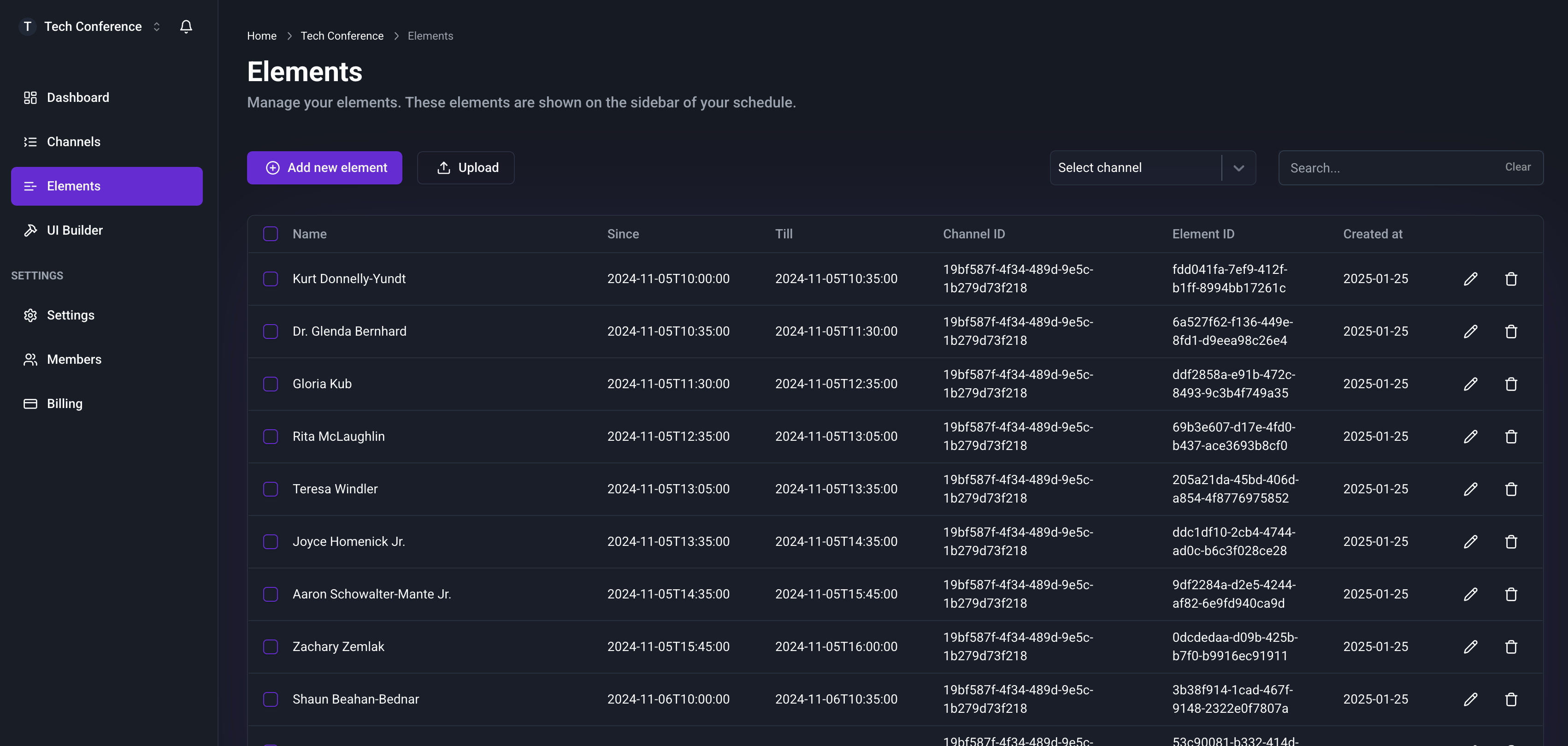The image size is (1568, 746).
Task: Expand the Tech Conference workspace switcher
Action: [x=156, y=26]
